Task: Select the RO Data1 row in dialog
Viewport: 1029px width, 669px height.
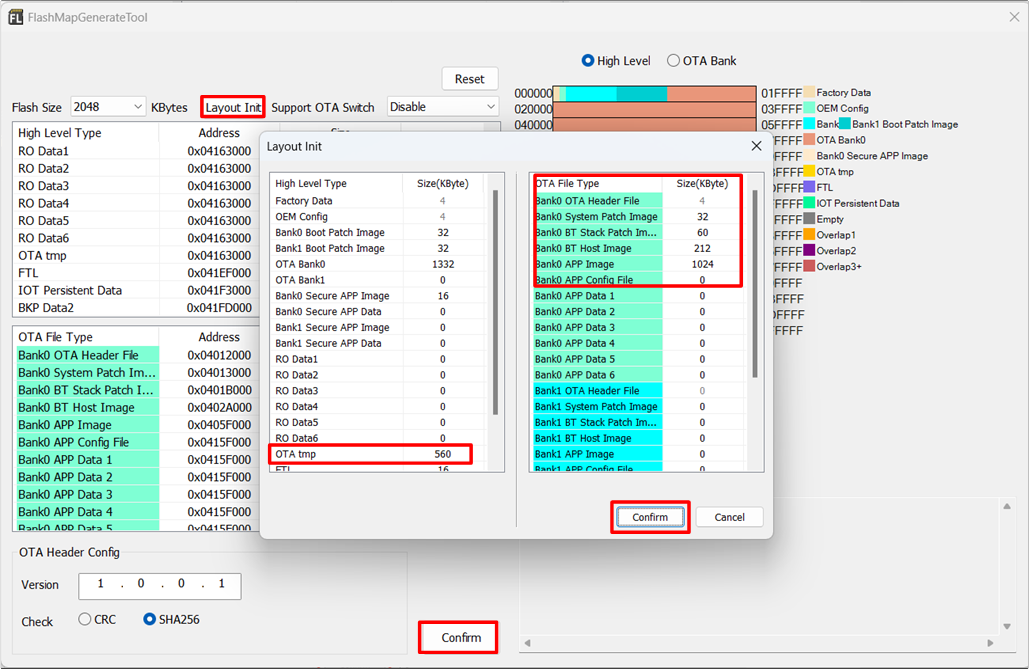Action: tap(378, 359)
